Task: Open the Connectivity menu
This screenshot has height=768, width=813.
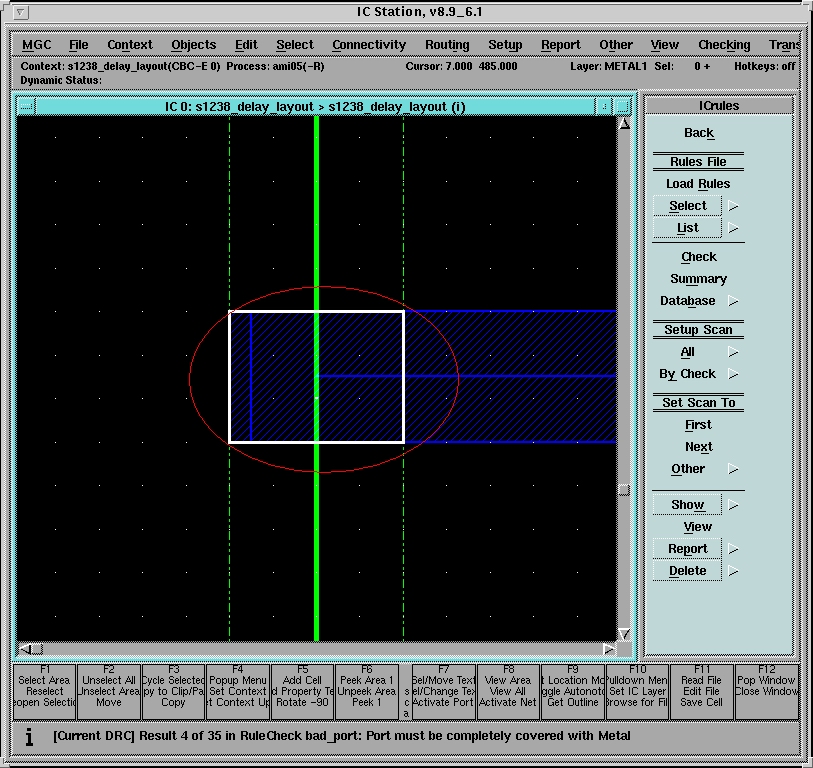Action: click(x=369, y=45)
